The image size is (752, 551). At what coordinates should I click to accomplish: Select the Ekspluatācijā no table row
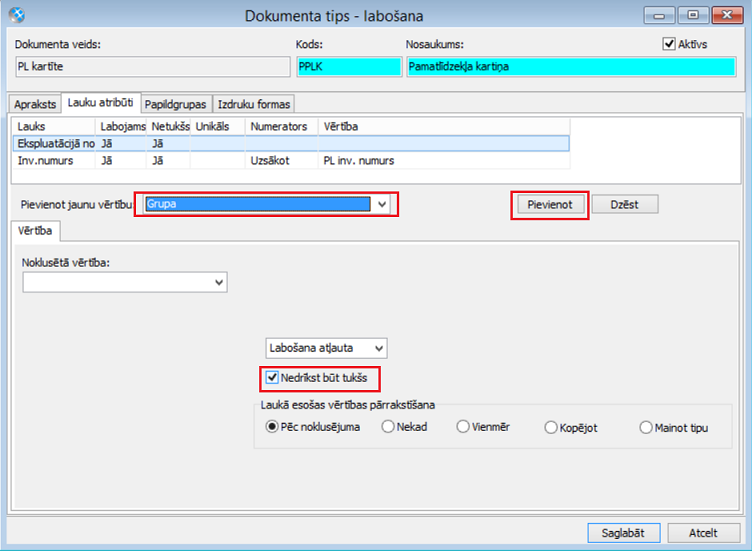coord(291,143)
